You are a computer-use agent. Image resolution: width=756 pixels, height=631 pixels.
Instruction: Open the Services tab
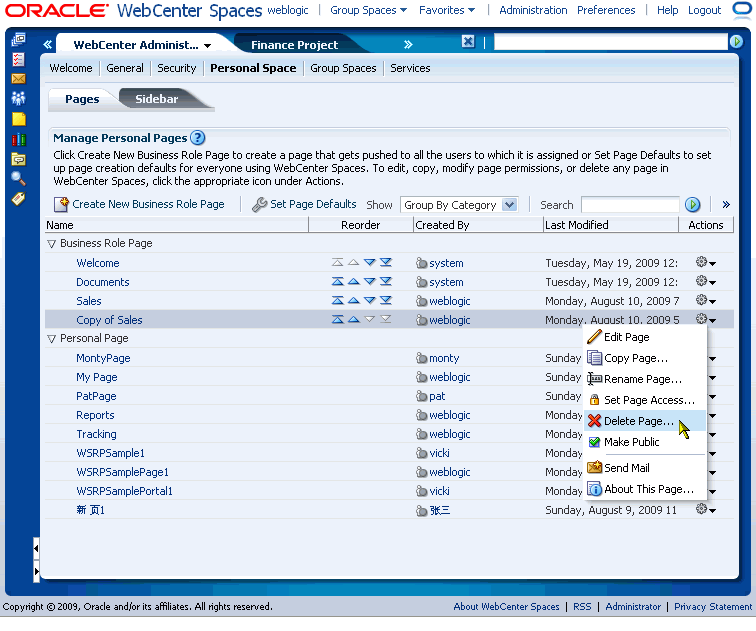(x=410, y=68)
